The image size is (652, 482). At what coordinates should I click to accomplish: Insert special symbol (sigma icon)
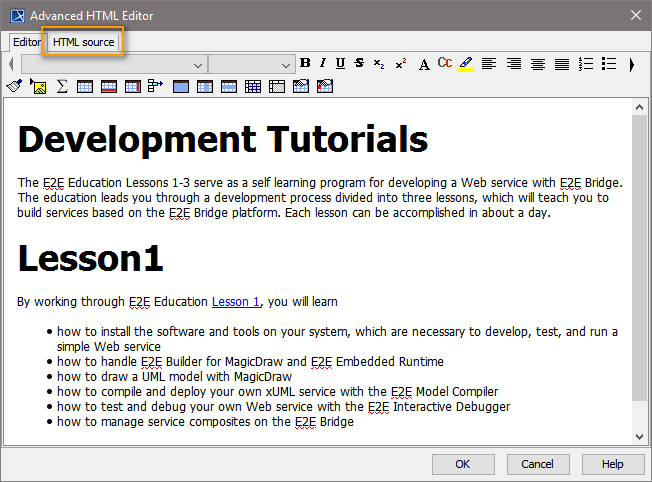(62, 87)
